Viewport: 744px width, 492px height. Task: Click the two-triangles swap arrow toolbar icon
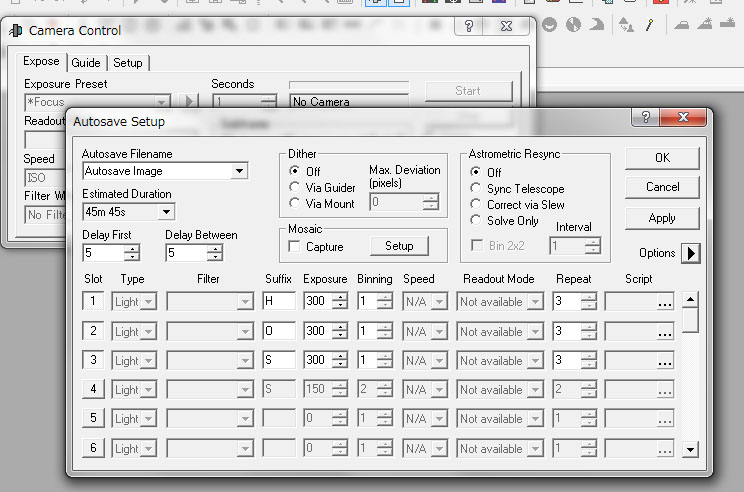[x=626, y=25]
